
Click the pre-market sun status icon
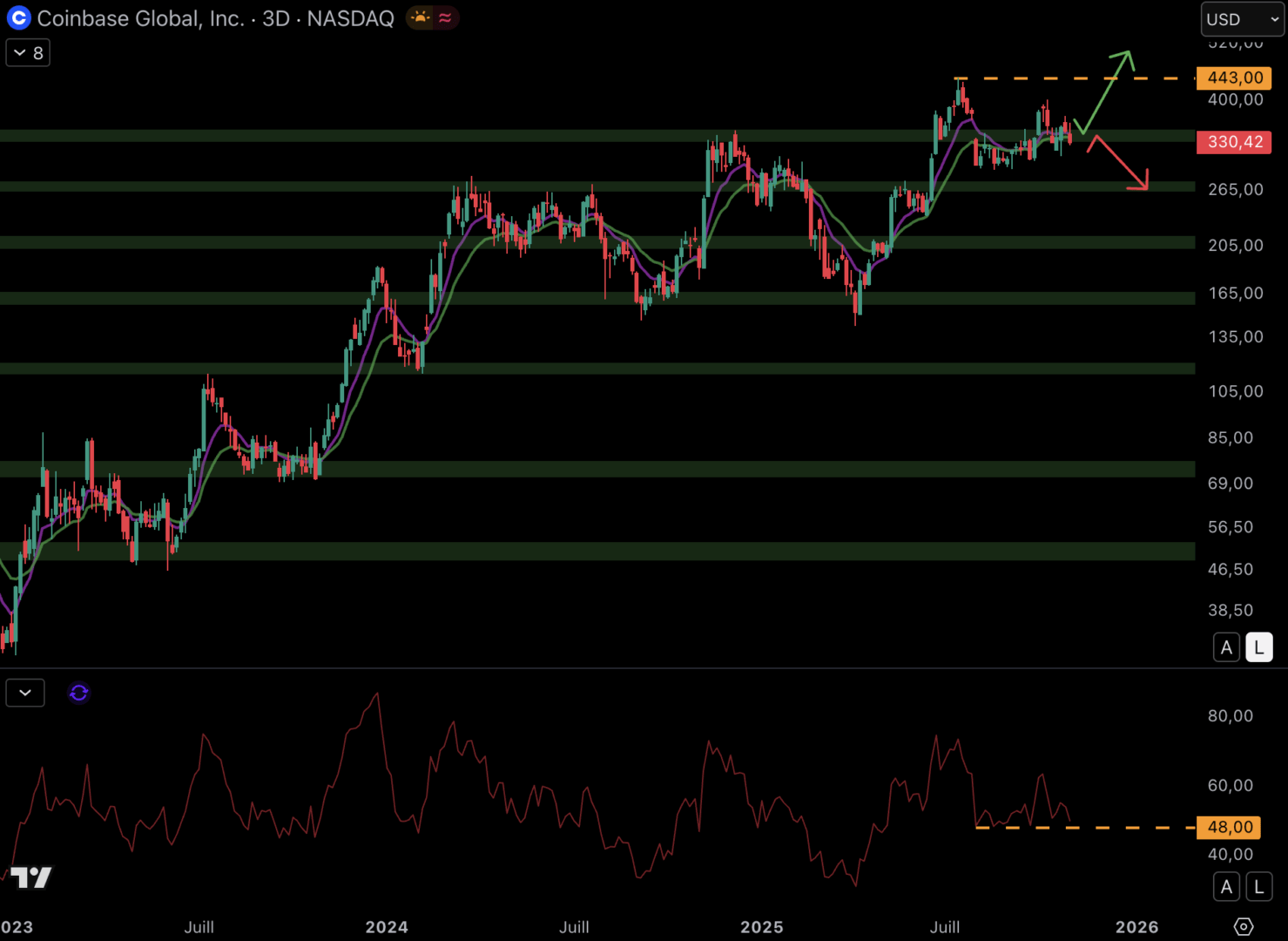421,18
